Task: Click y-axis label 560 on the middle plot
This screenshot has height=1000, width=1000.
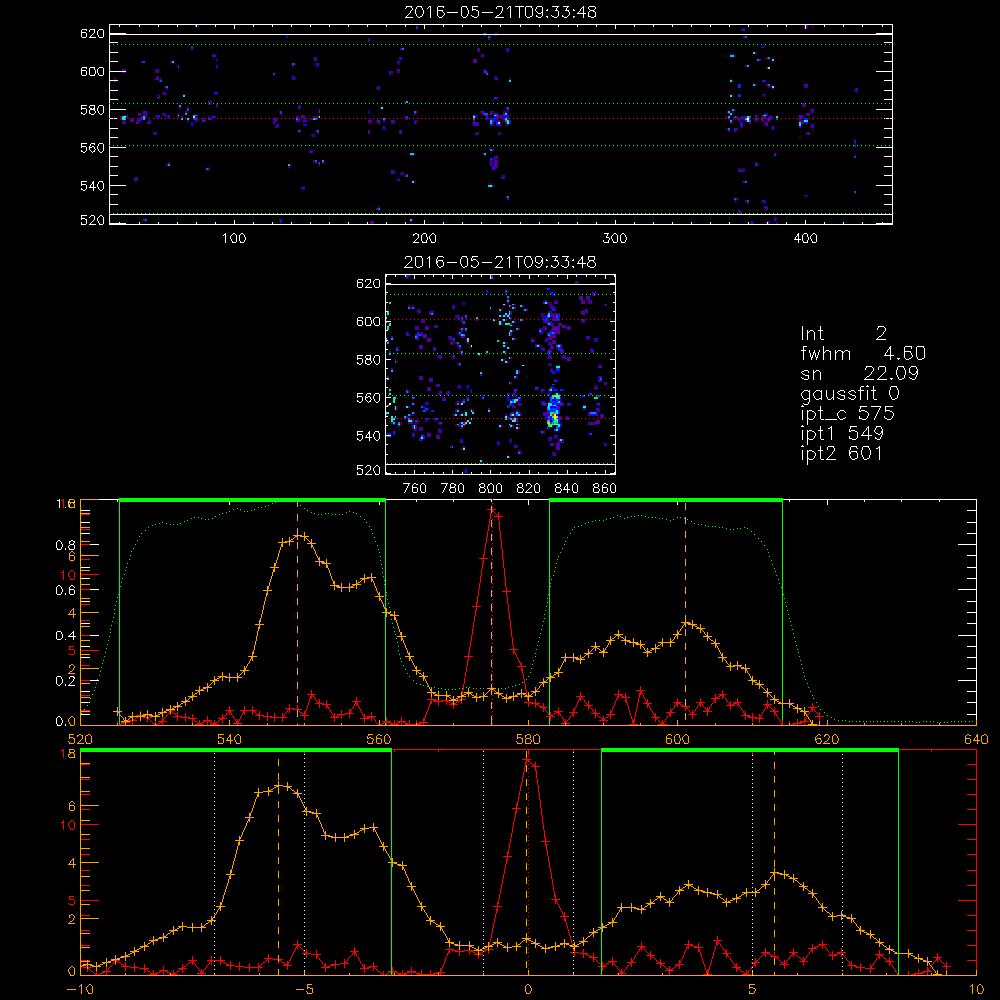Action: tap(368, 397)
